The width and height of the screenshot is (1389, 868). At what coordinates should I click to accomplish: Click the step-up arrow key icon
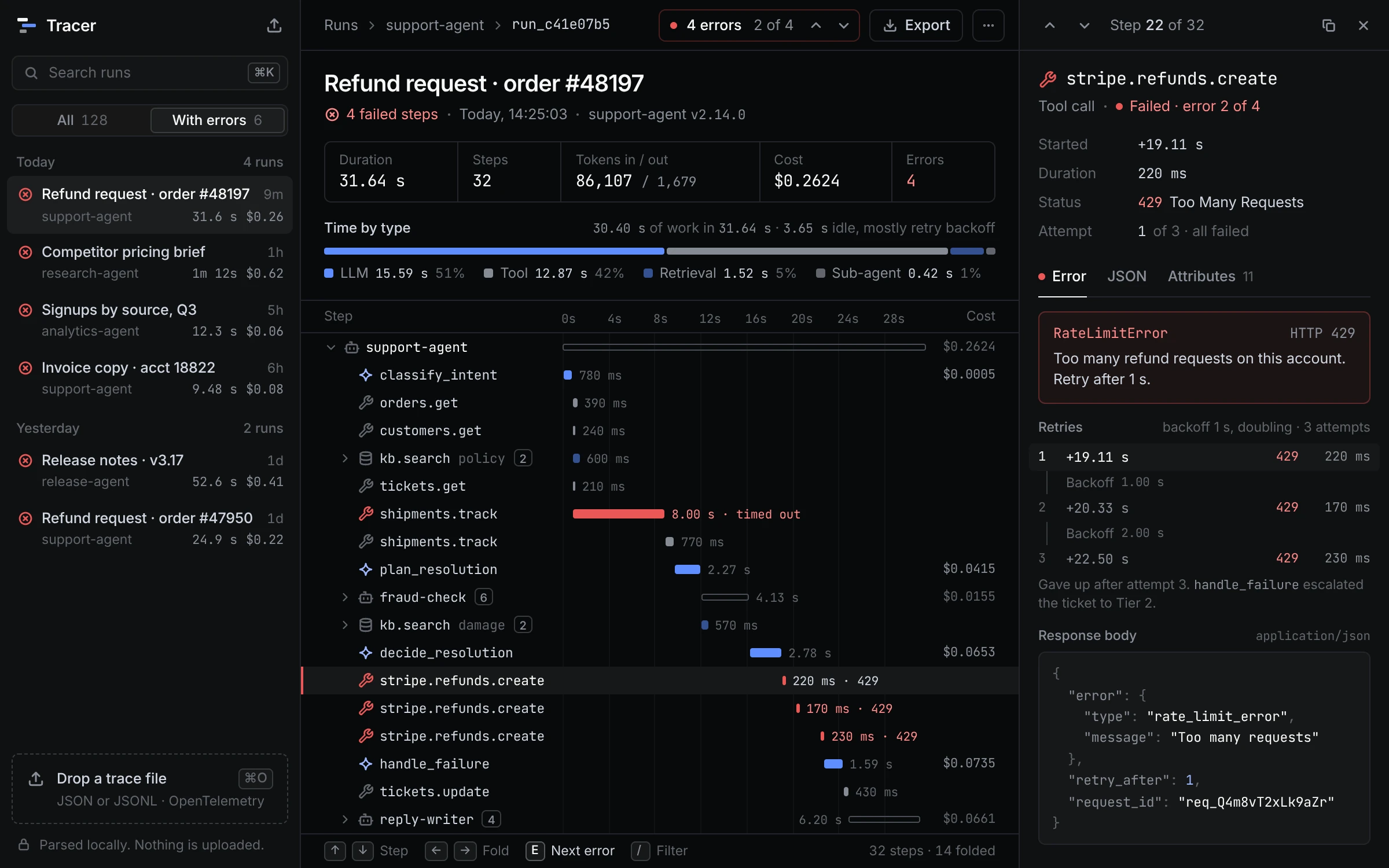335,851
